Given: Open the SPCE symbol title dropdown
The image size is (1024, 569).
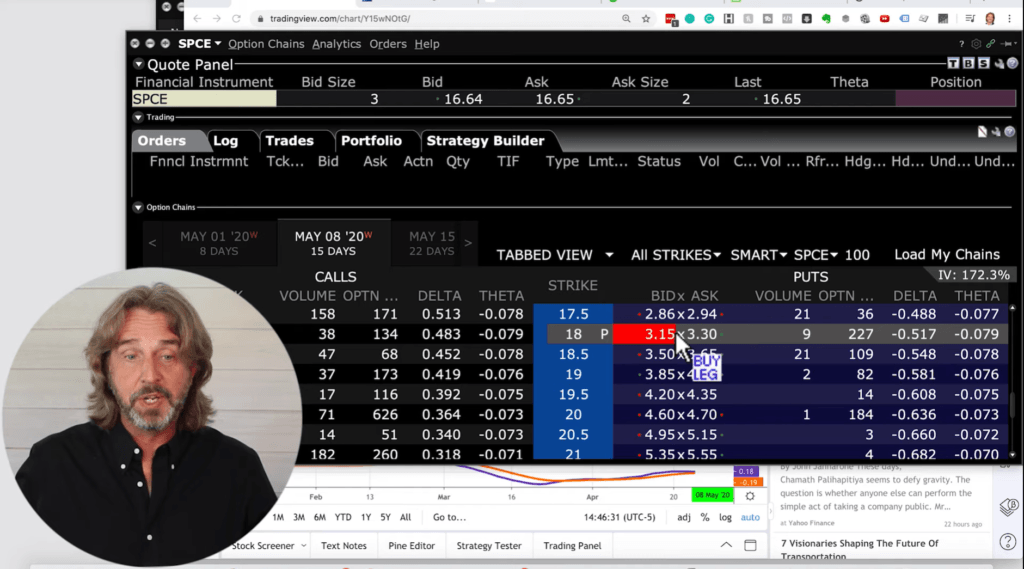Looking at the screenshot, I should coord(200,44).
